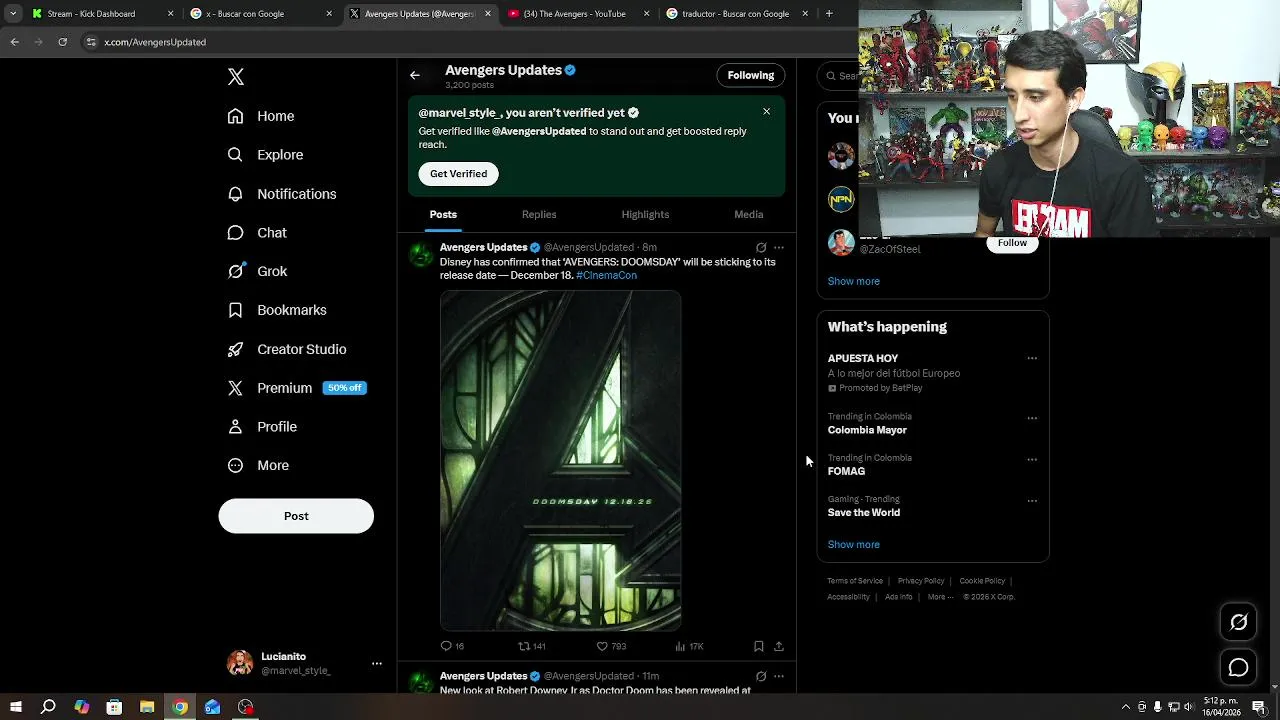The width and height of the screenshot is (1280, 720).
Task: Open the #CinemaCon hashtag link
Action: [x=606, y=276]
